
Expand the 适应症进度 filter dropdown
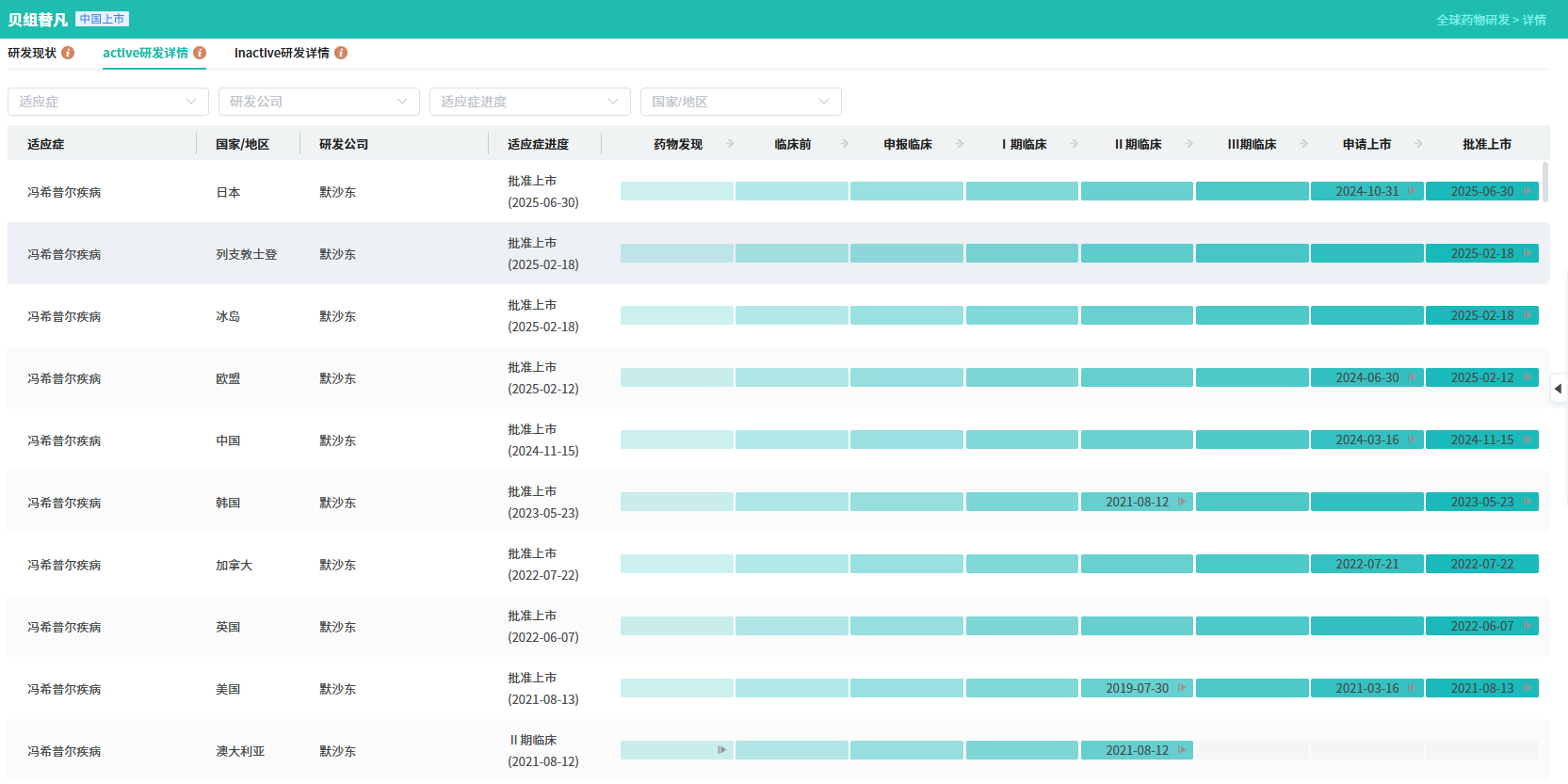coord(530,102)
